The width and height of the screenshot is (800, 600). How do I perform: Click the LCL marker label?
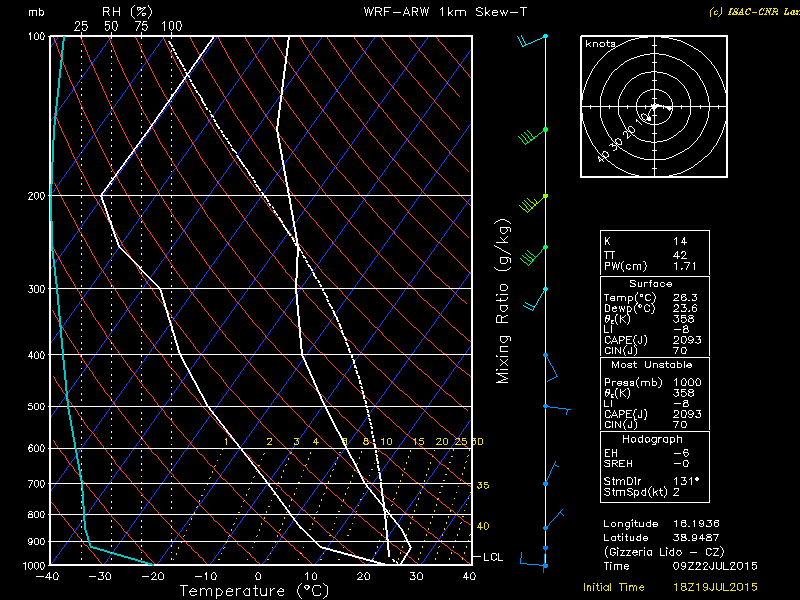click(493, 557)
